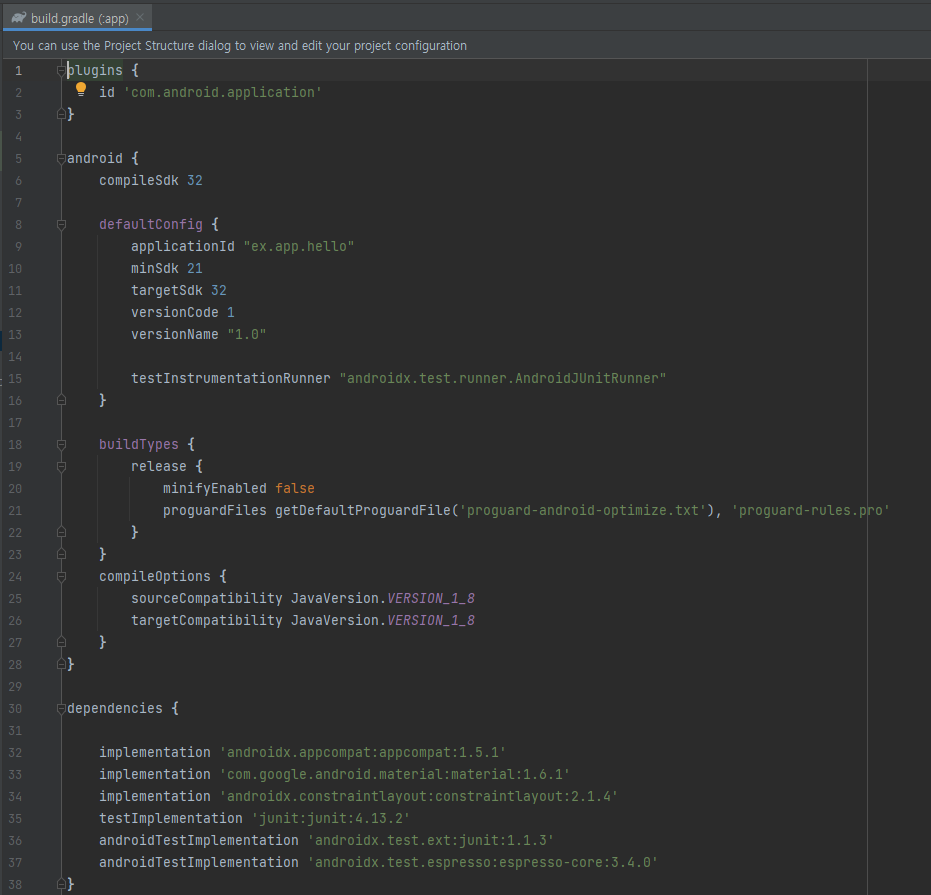Collapse the dependencies block gutter arrow
Viewport: 931px width, 895px height.
[x=60, y=707]
